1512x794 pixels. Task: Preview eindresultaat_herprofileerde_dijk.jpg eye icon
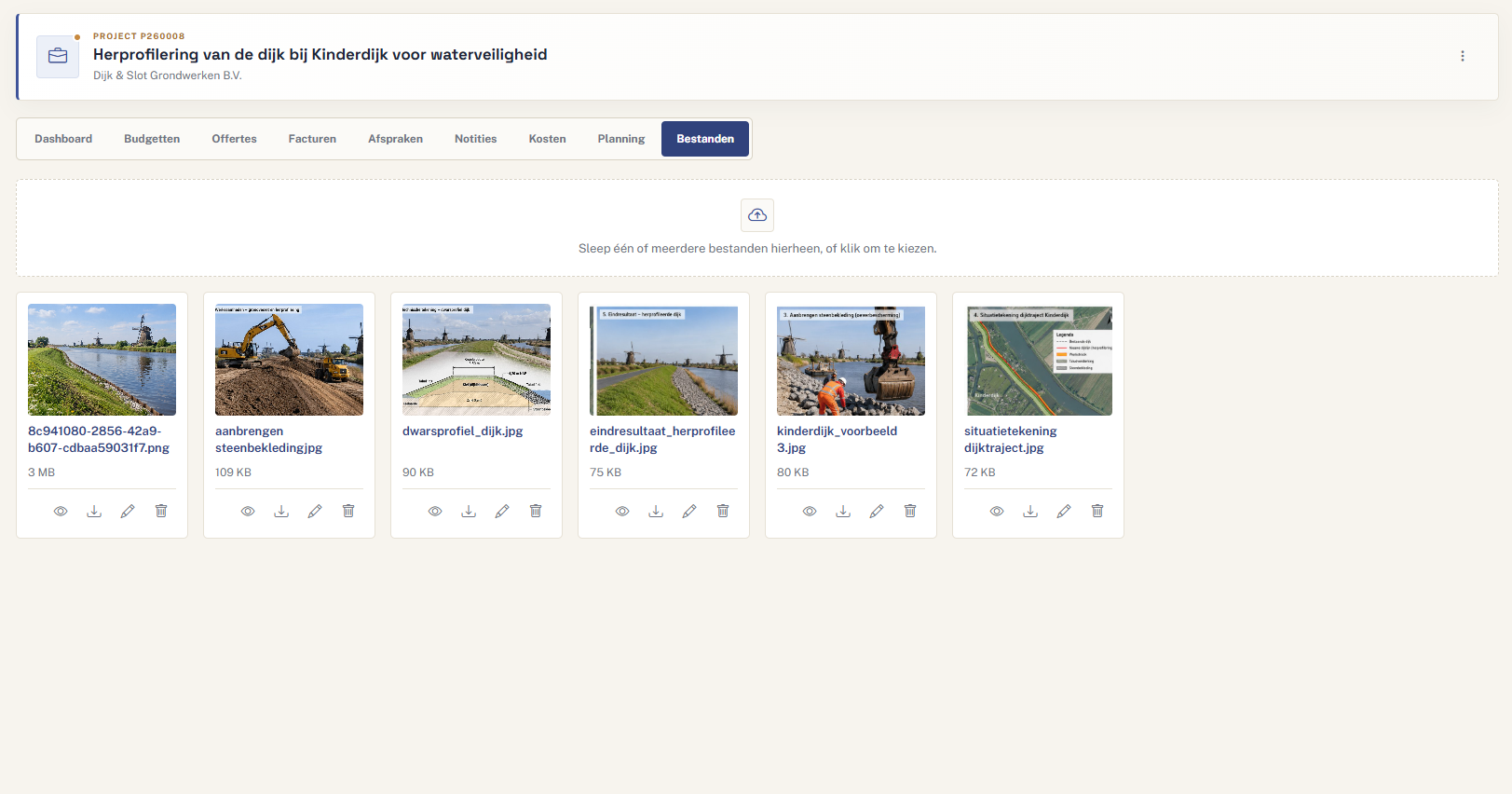[622, 511]
